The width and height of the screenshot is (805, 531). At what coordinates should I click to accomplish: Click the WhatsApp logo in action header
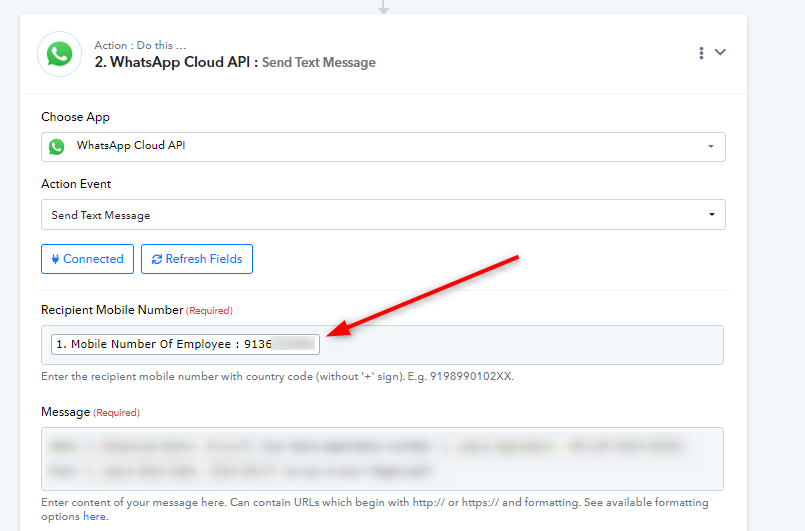60,54
